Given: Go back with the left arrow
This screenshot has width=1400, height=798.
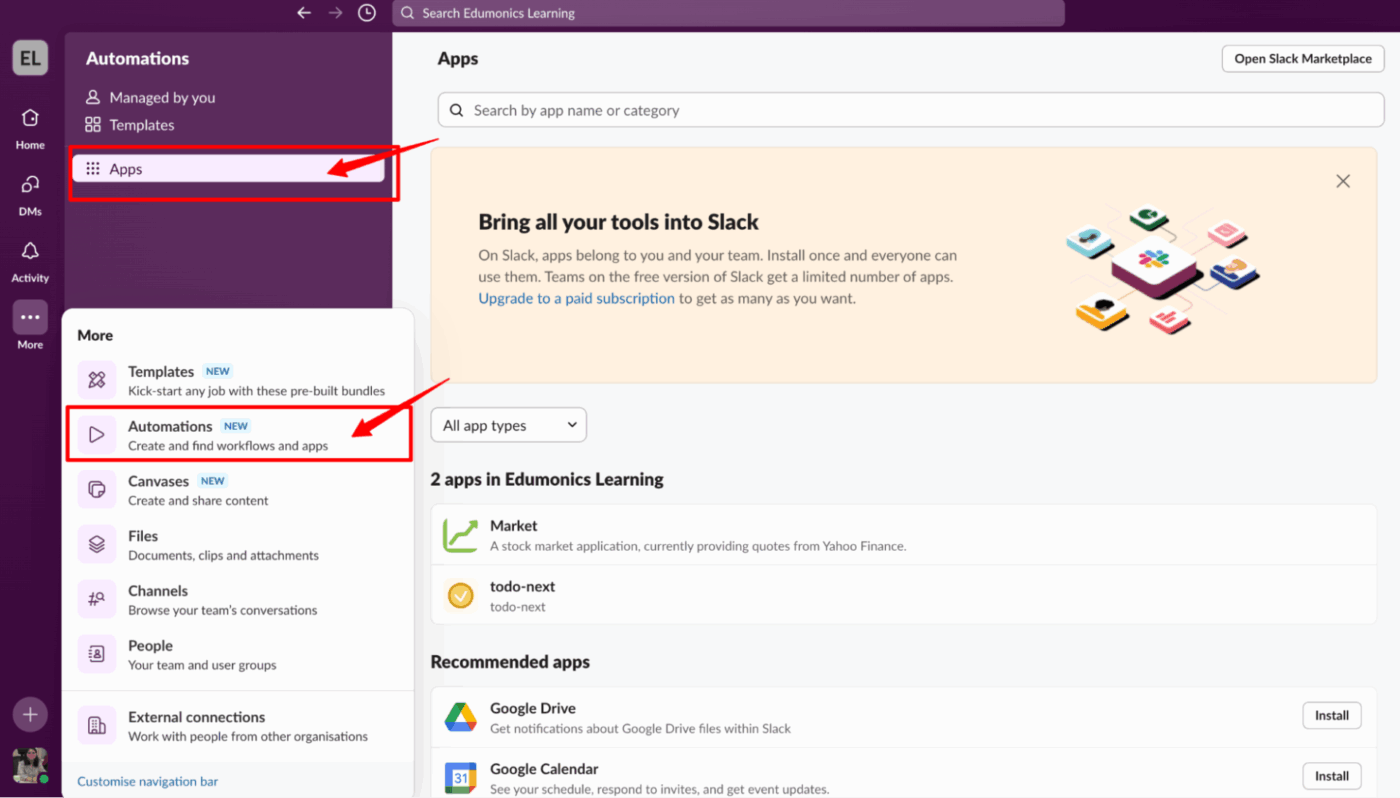Looking at the screenshot, I should click(x=304, y=13).
